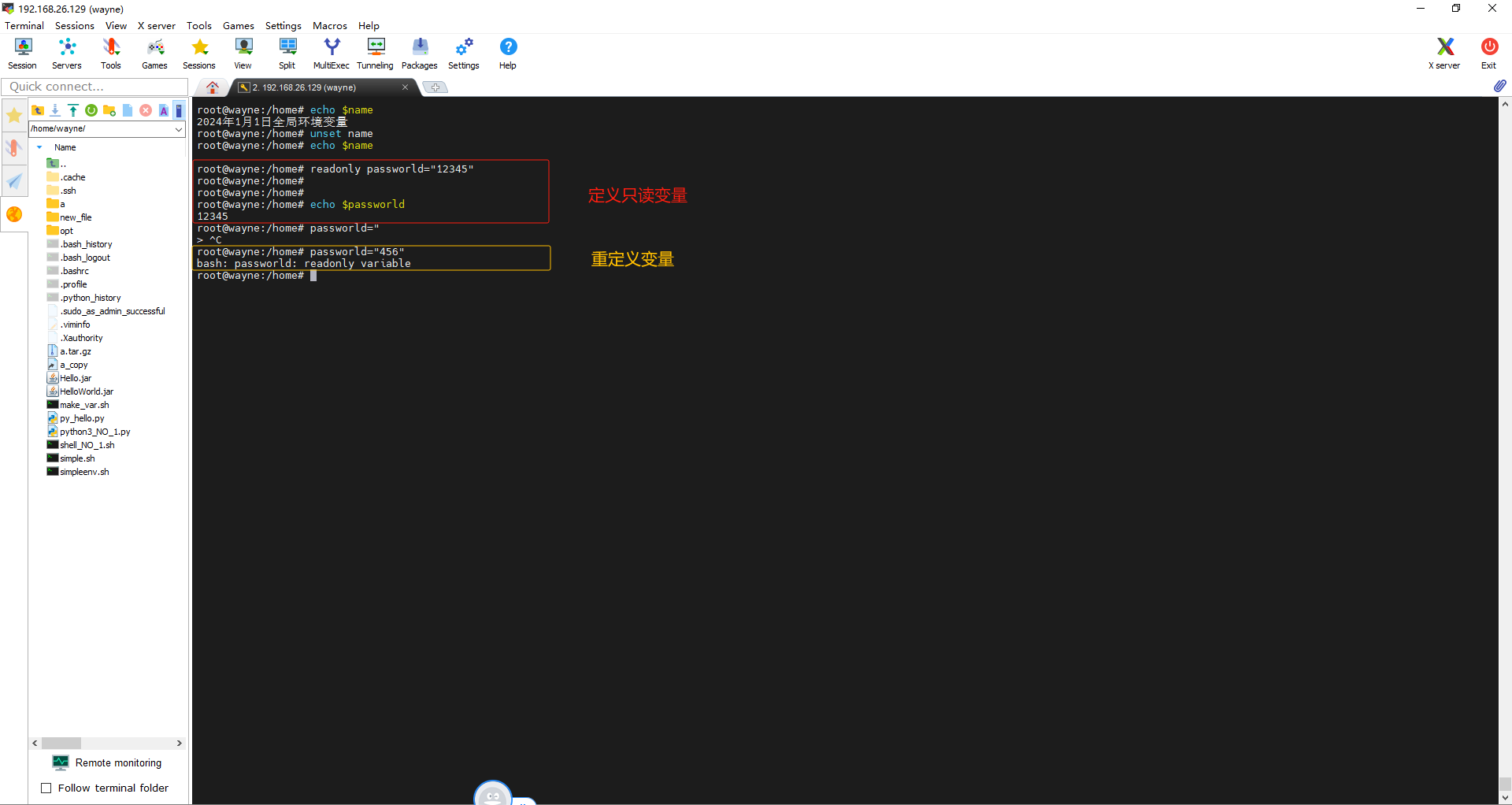This screenshot has width=1512, height=805.
Task: Refresh the SFTP folder listing
Action: click(x=91, y=110)
